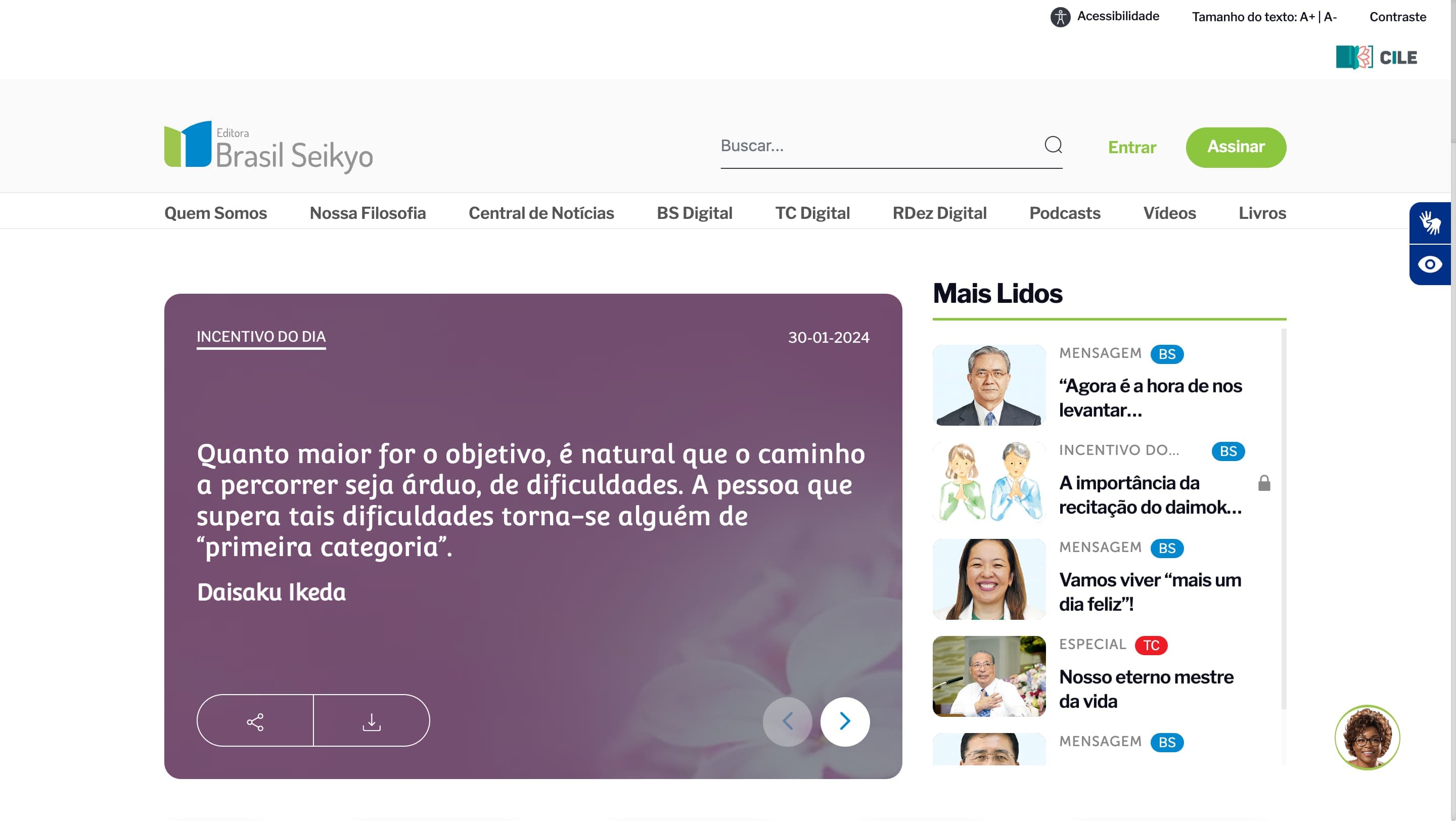
Task: Download the daily quote image
Action: coord(372,721)
